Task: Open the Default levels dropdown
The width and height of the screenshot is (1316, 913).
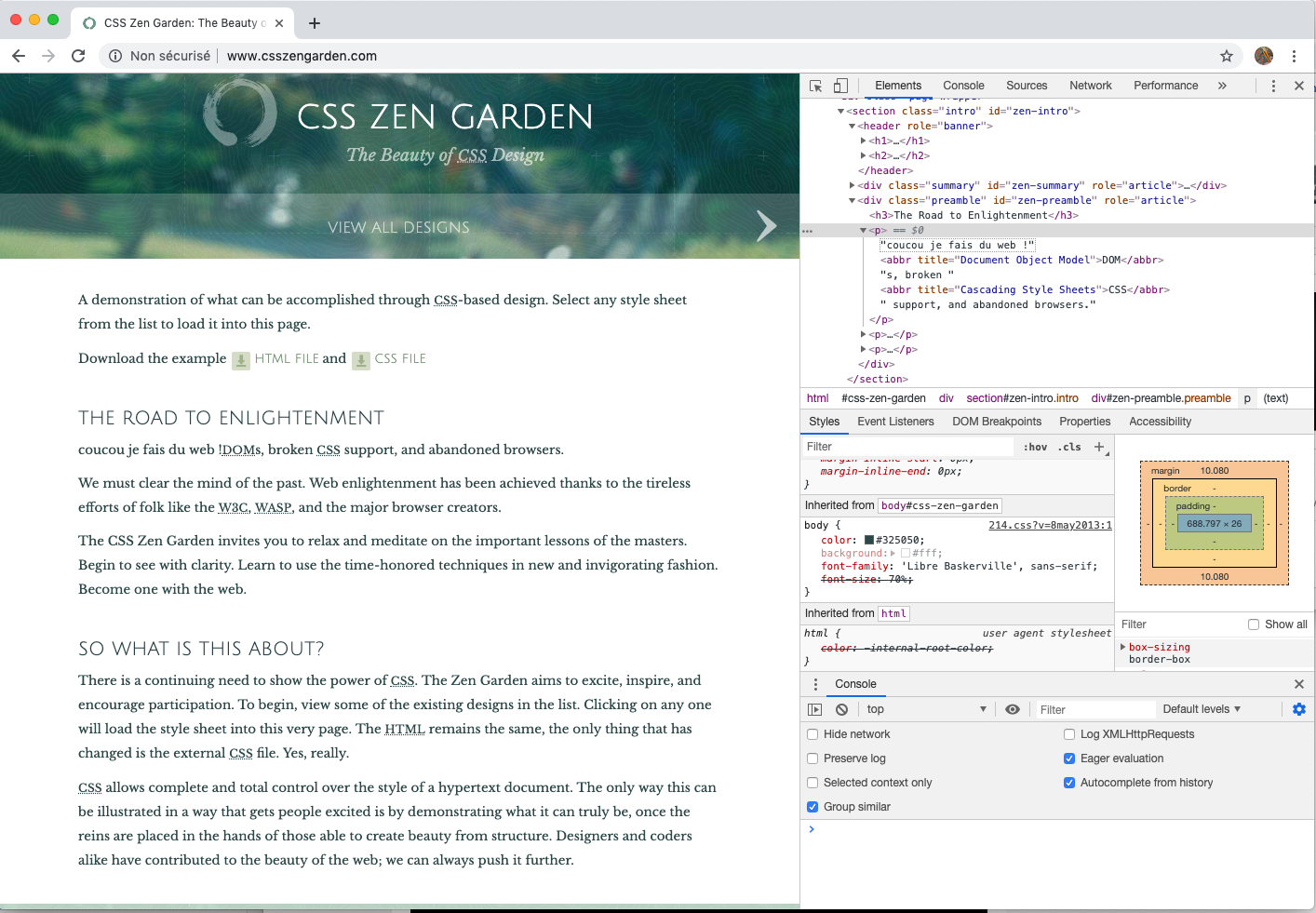Action: 1202,708
